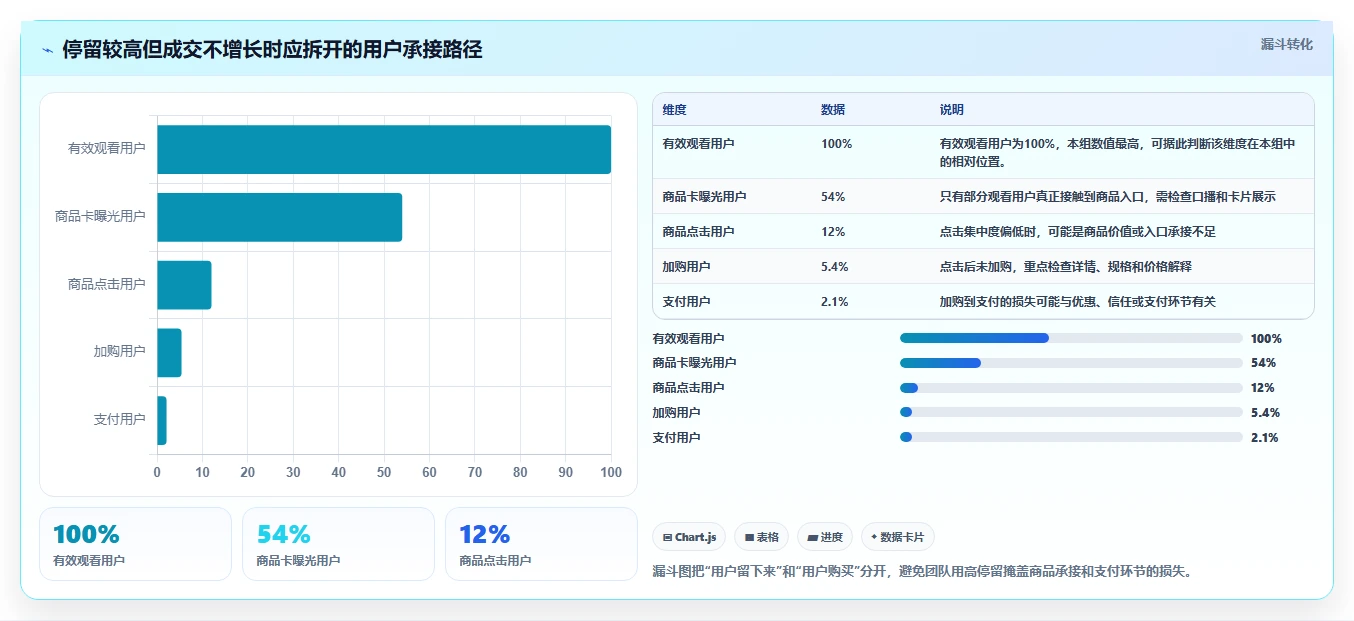Click the 加购用户 bar in the chart
The width and height of the screenshot is (1354, 621).
pyautogui.click(x=169, y=353)
